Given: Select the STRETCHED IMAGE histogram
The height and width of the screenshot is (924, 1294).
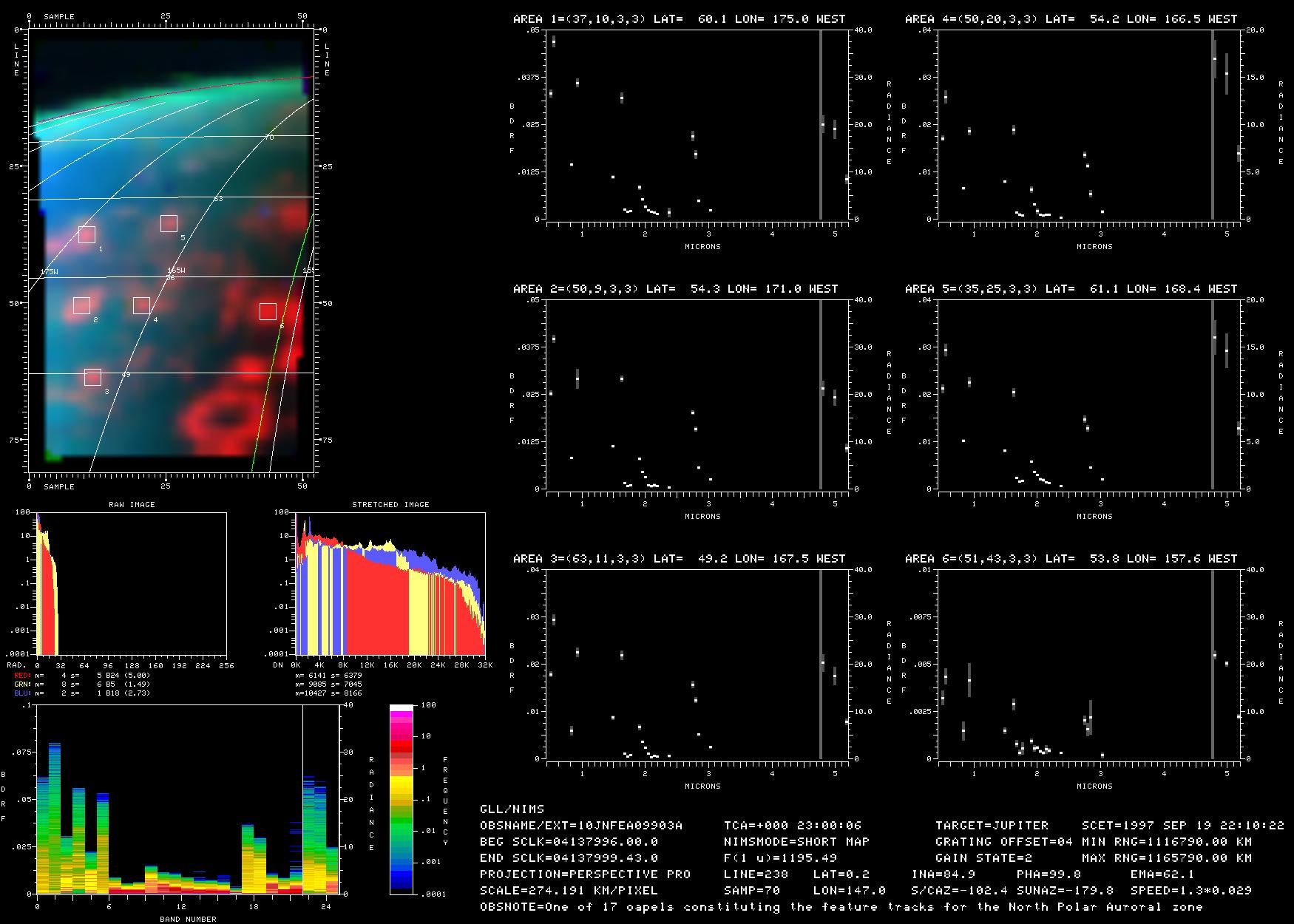Looking at the screenshot, I should pyautogui.click(x=390, y=584).
